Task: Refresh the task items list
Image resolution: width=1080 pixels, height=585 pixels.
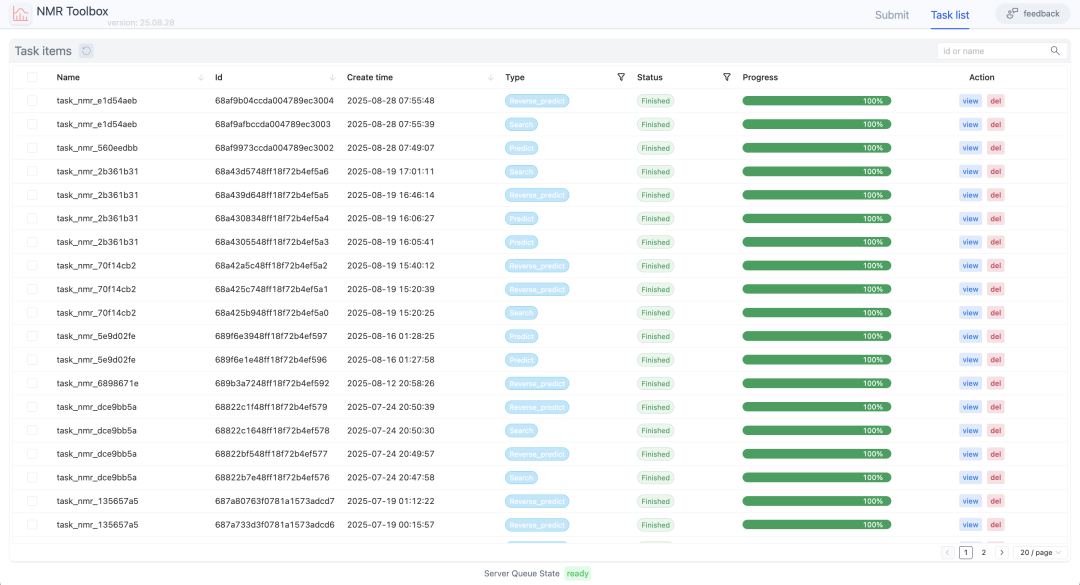Action: (x=86, y=51)
